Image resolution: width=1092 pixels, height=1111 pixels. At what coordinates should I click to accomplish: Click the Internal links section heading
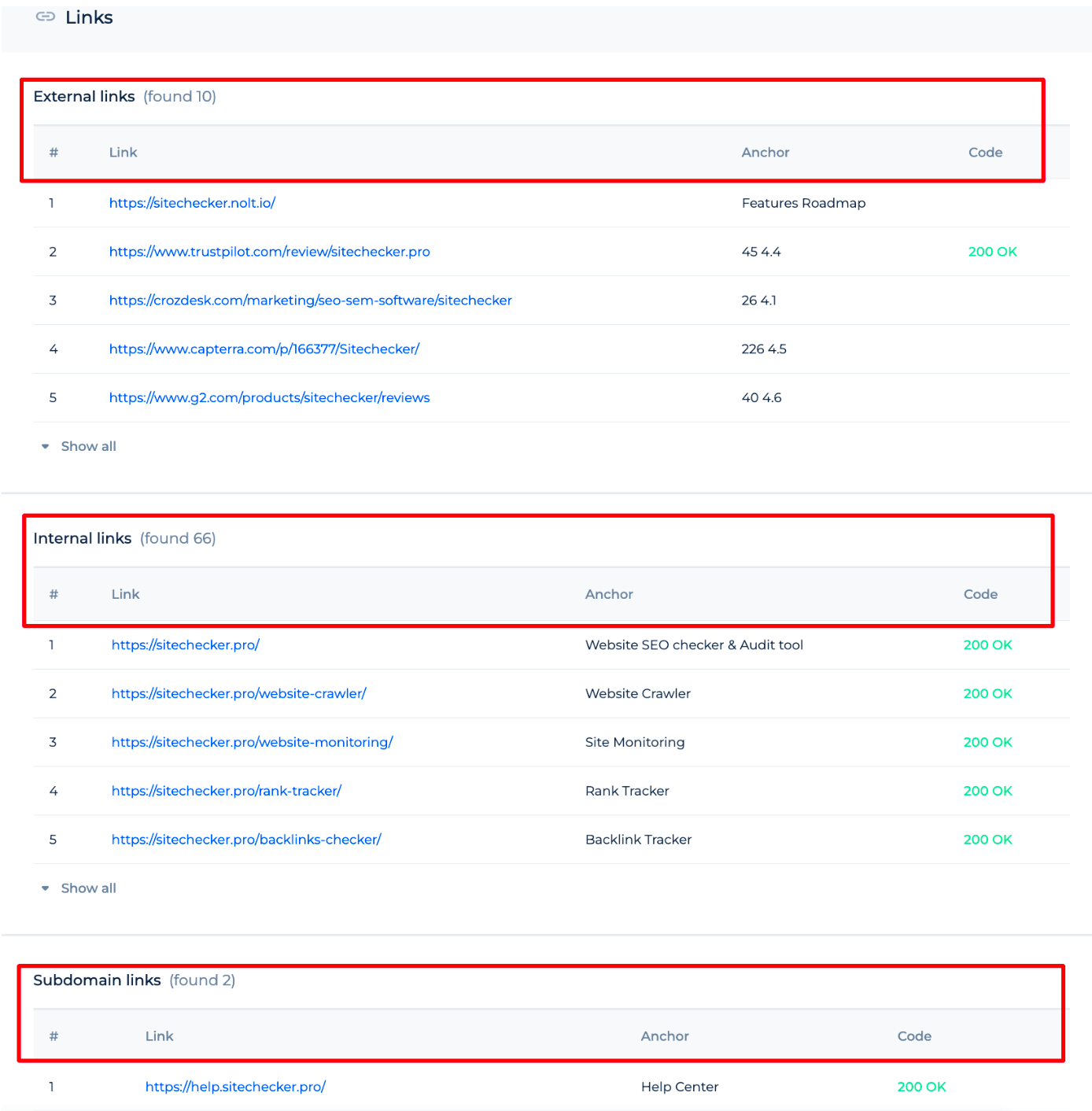[x=82, y=539]
